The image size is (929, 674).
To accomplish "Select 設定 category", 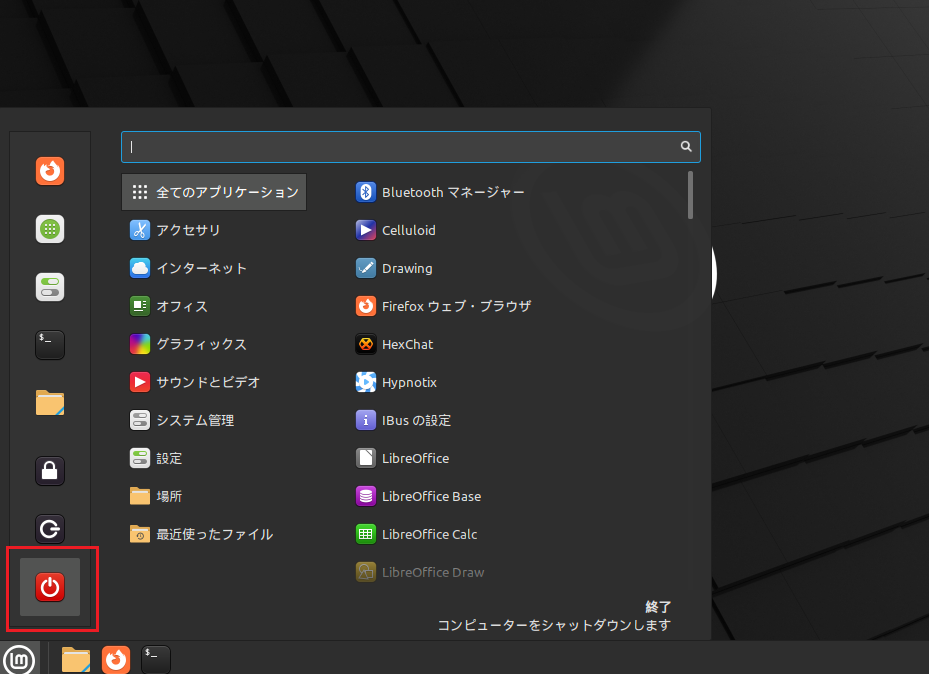I will click(x=214, y=458).
